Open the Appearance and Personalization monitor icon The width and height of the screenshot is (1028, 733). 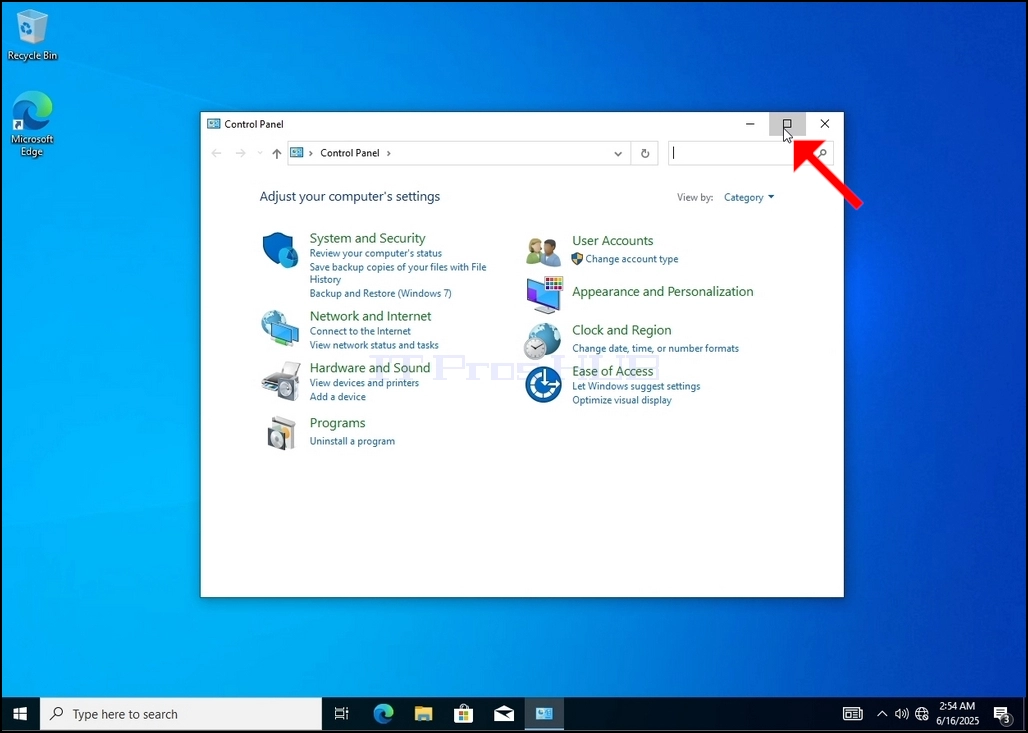point(544,295)
